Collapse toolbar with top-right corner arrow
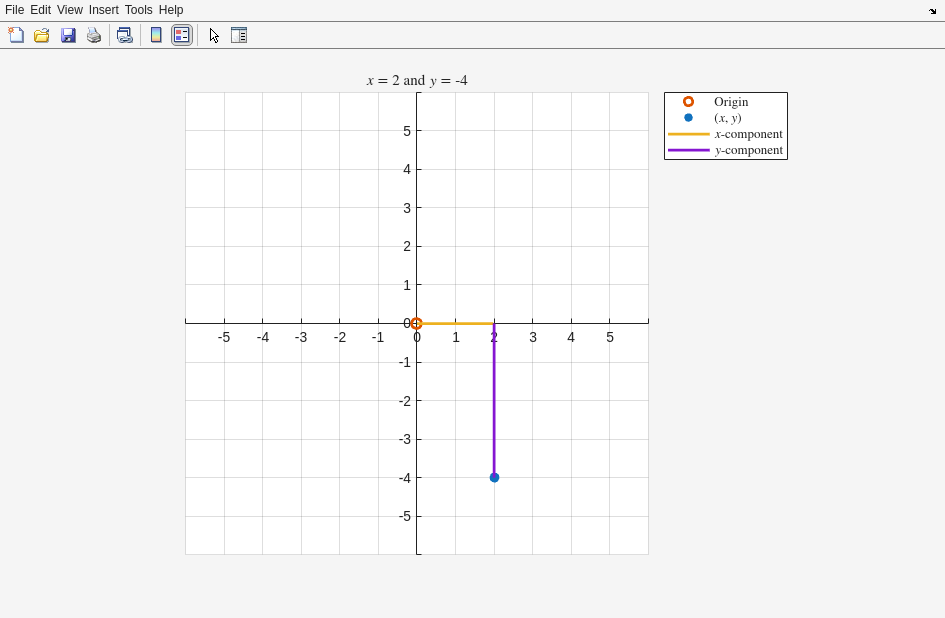The height and width of the screenshot is (618, 945). pos(933,11)
